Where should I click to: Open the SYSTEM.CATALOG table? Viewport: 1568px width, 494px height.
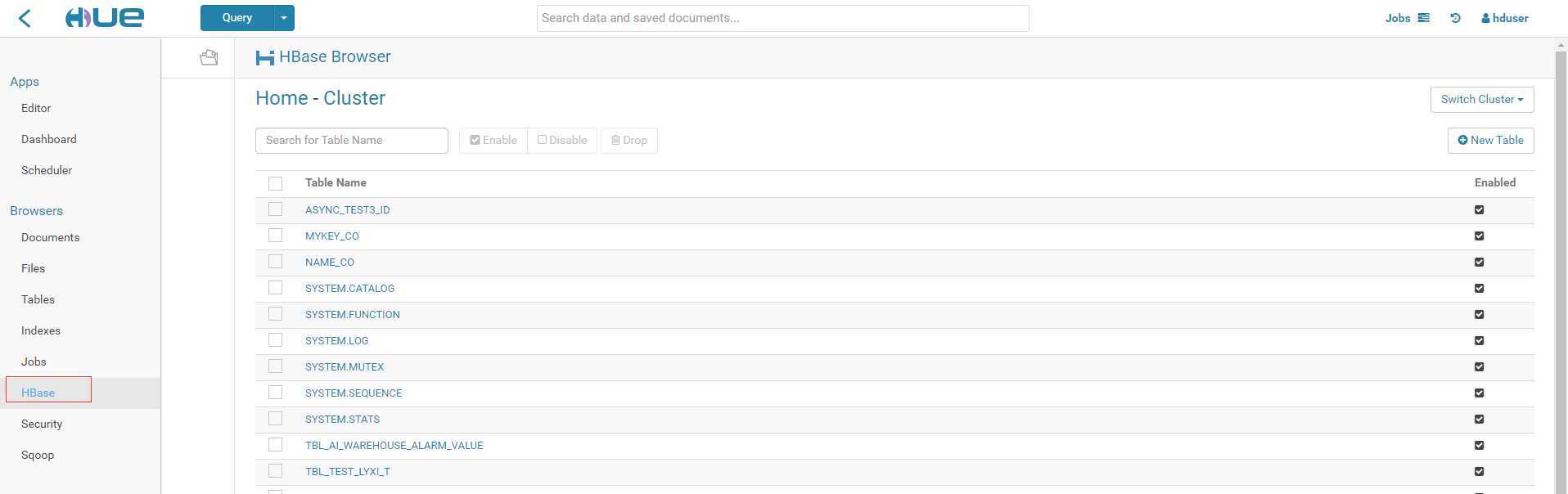349,289
